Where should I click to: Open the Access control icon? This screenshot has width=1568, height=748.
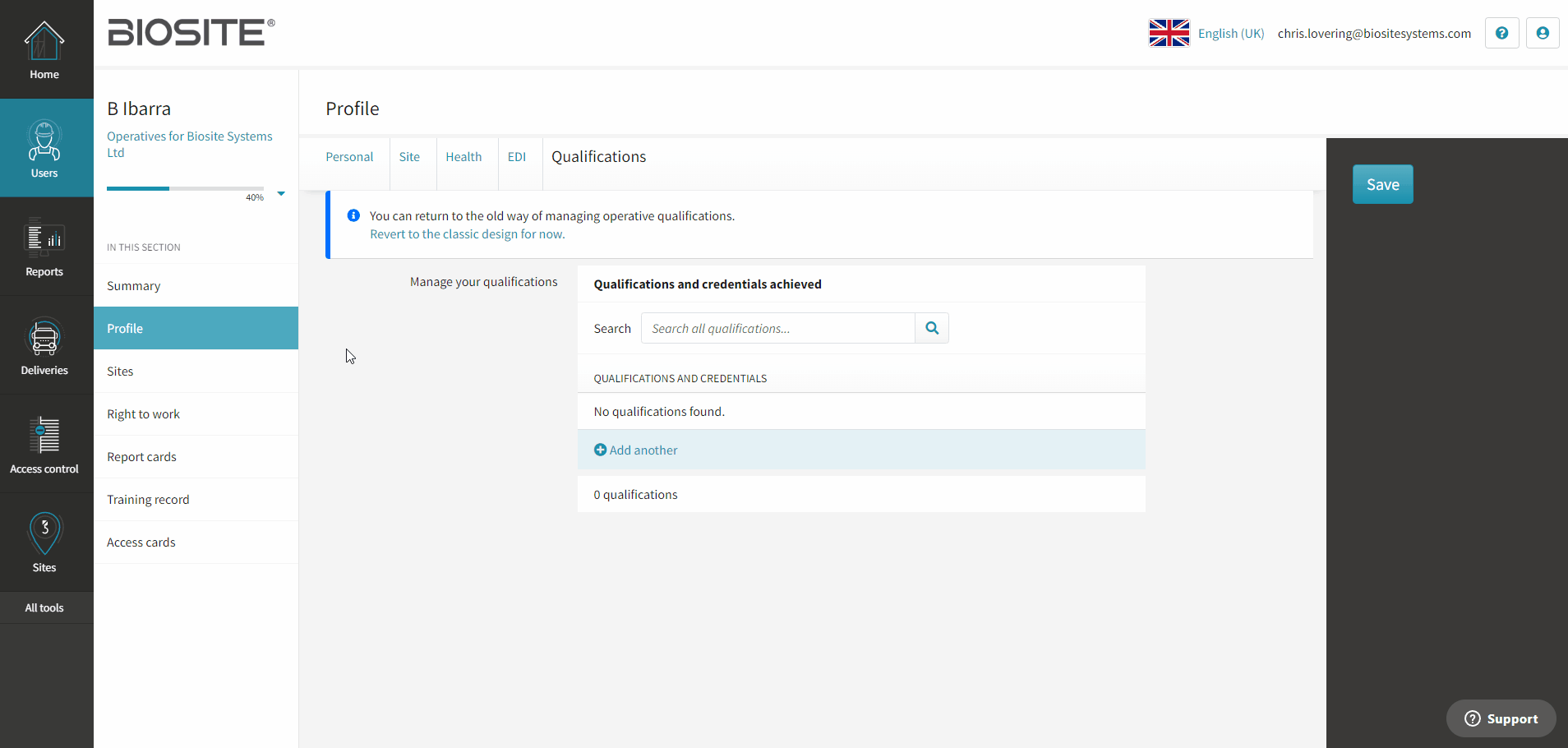point(44,436)
